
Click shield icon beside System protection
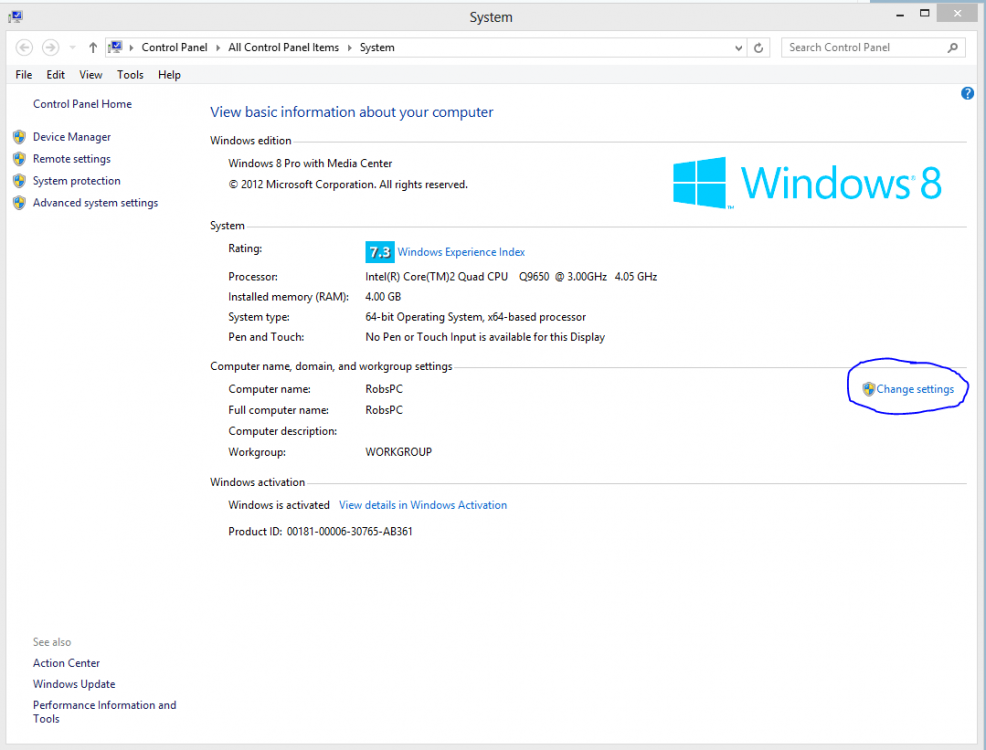[19, 181]
